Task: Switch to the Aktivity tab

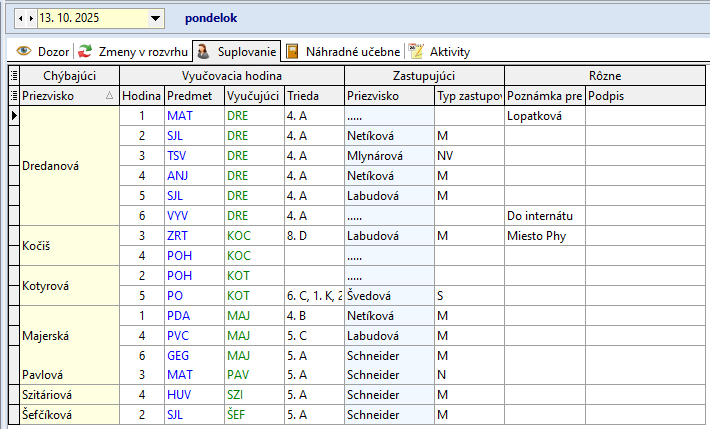Action: (449, 51)
